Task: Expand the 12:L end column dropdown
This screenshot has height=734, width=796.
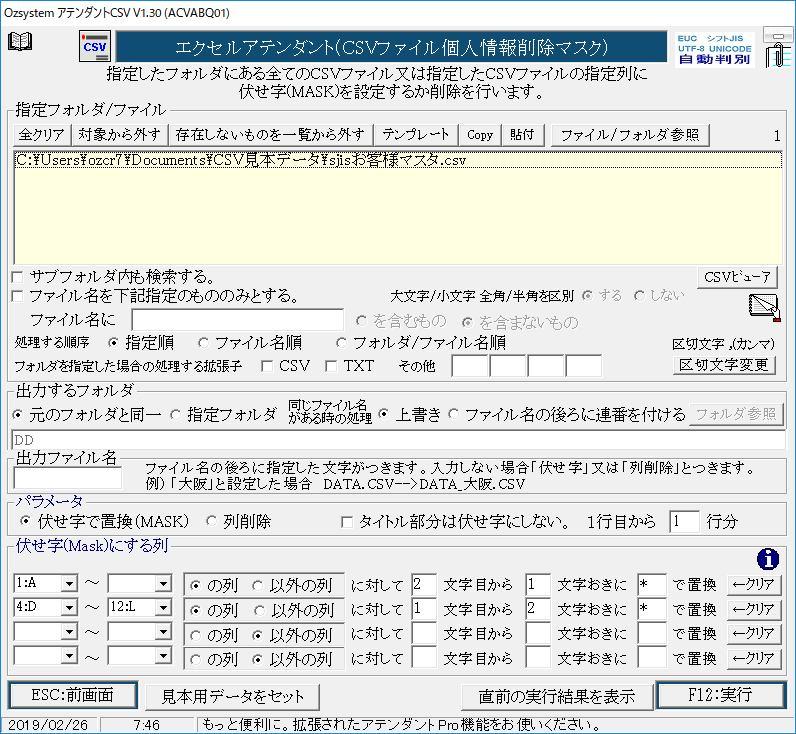Action: pyautogui.click(x=164, y=608)
